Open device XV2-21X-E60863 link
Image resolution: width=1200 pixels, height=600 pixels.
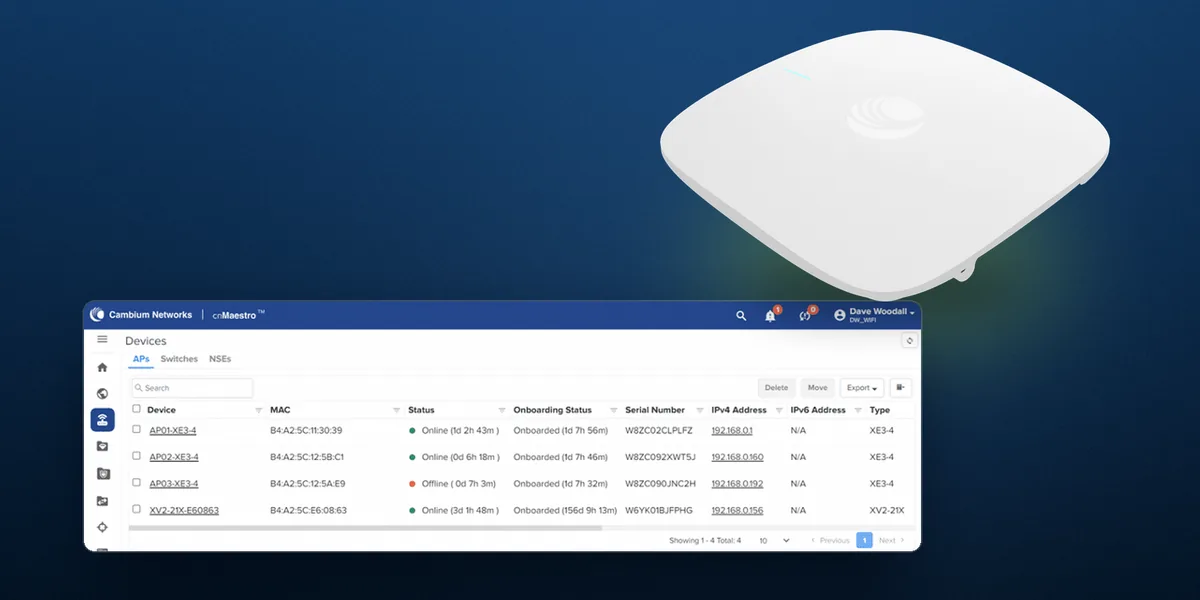click(184, 510)
